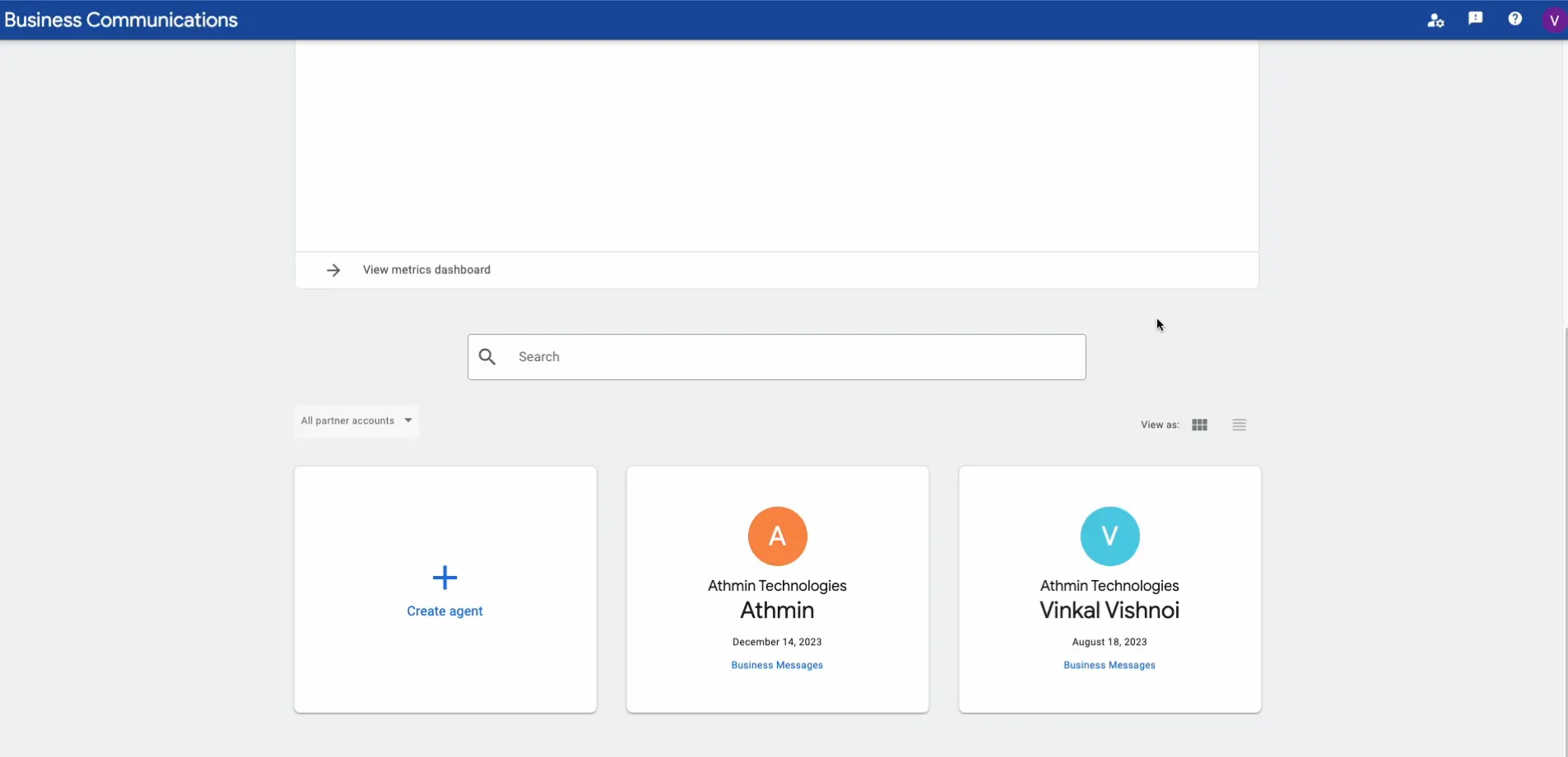1568x757 pixels.
Task: Open the Athmin agent name
Action: click(x=777, y=611)
